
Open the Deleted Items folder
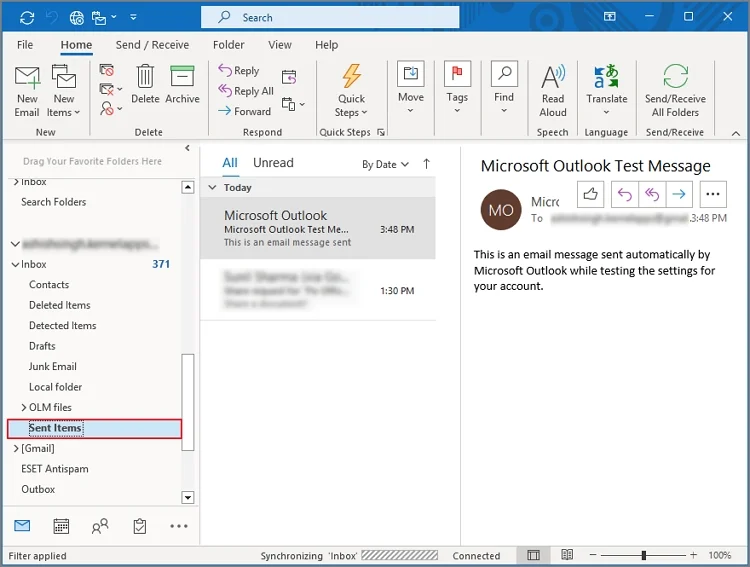(59, 305)
